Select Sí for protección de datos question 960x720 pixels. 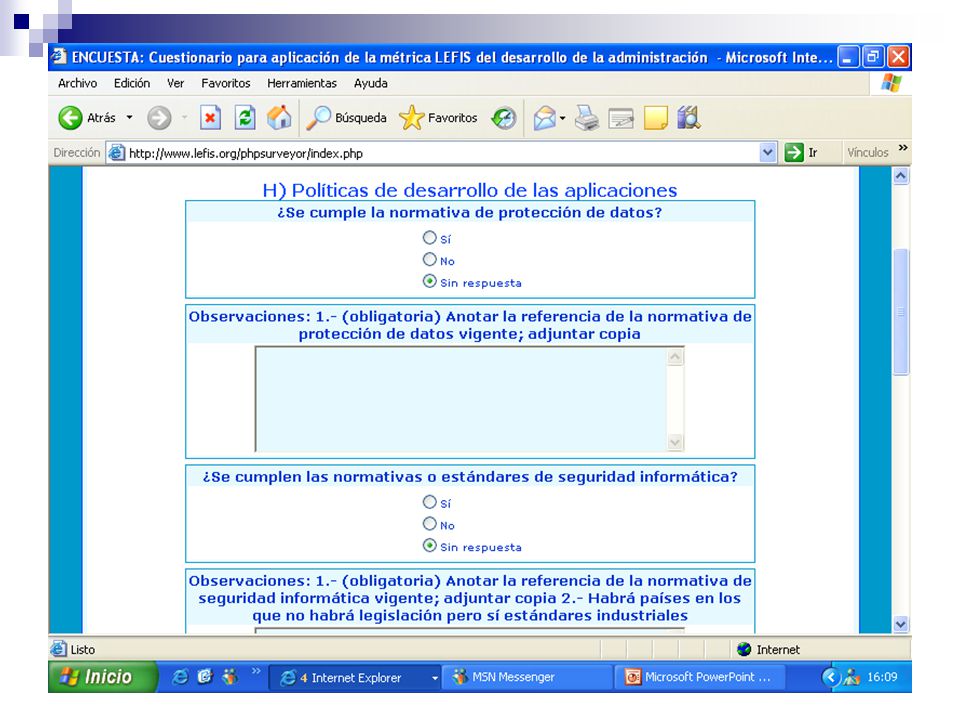coord(430,238)
